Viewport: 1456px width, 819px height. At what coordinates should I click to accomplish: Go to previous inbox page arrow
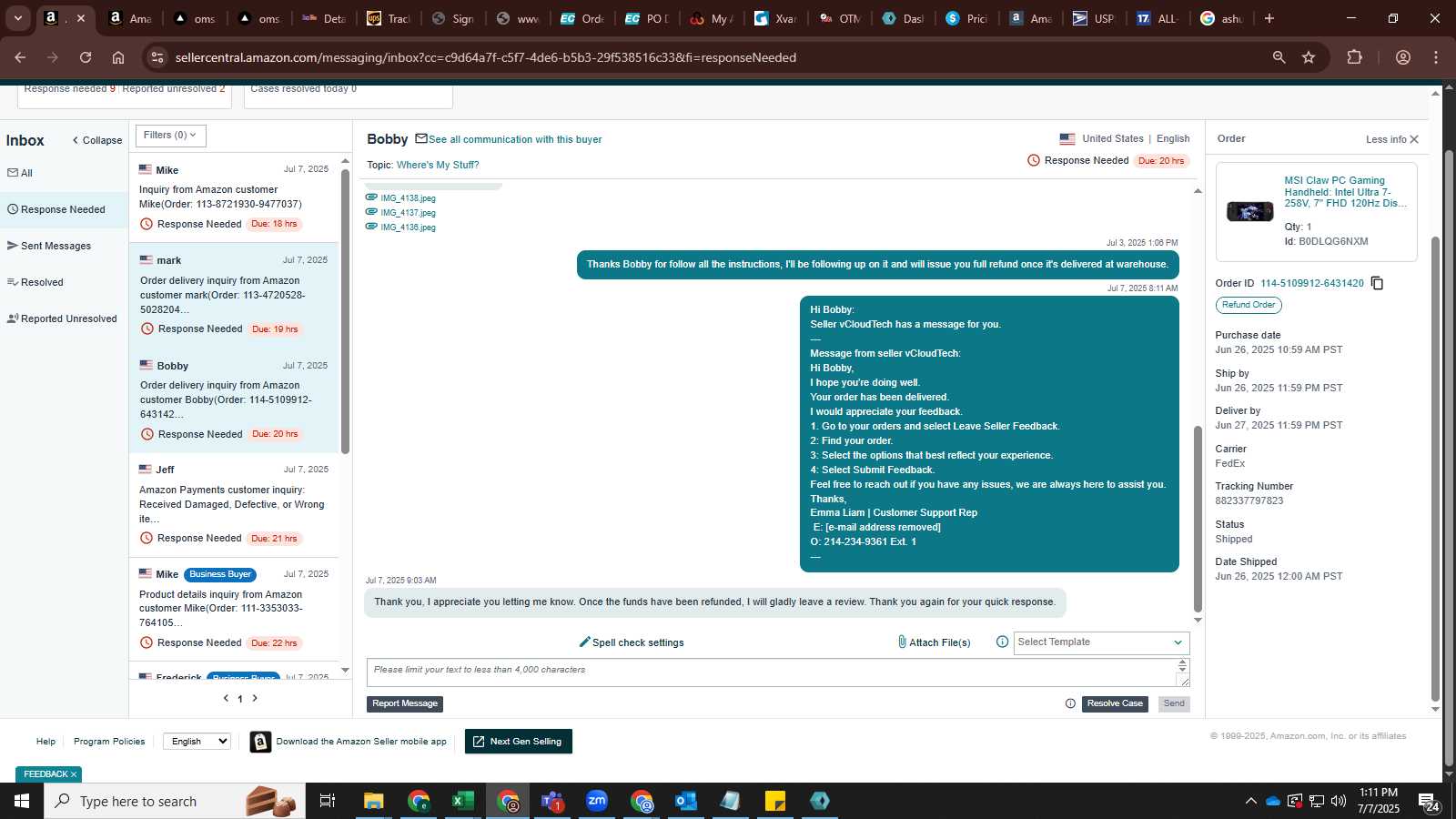coord(226,698)
